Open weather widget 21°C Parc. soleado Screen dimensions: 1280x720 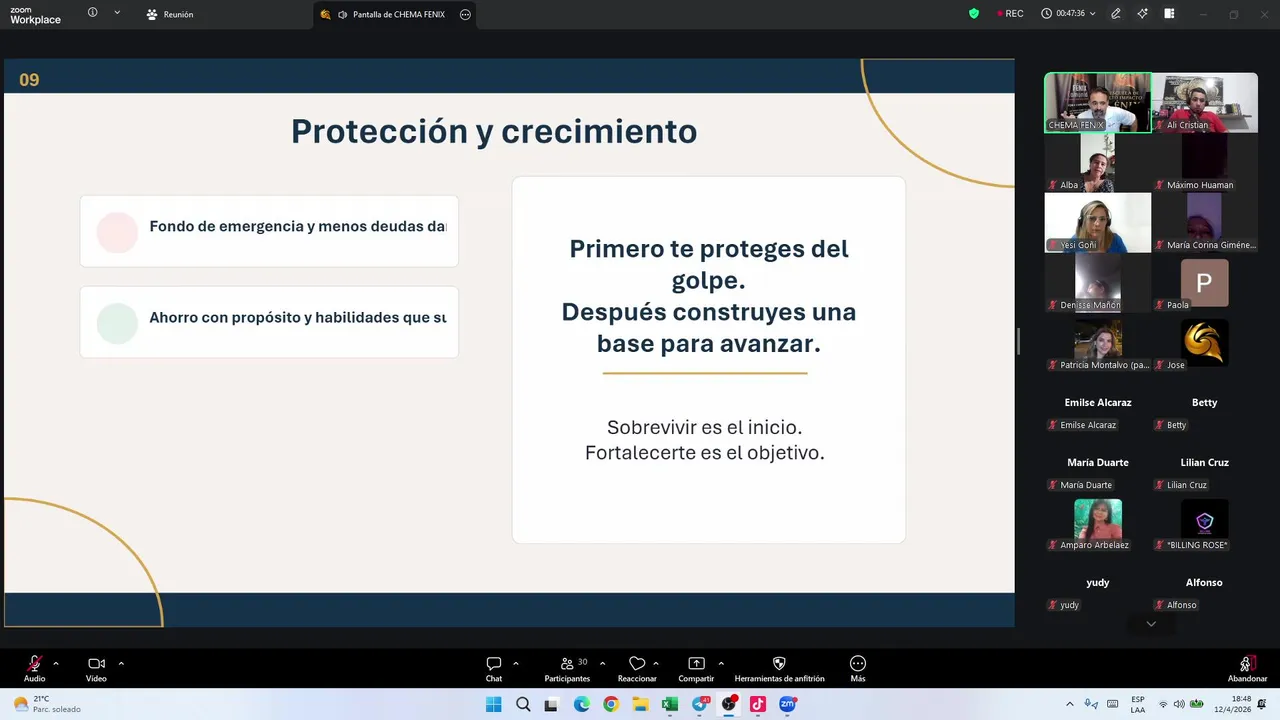click(x=47, y=704)
